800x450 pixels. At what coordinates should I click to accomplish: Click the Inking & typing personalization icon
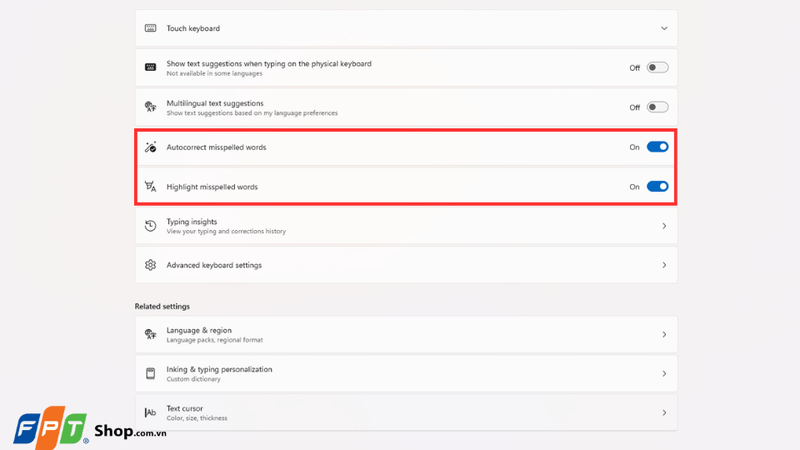pos(151,373)
